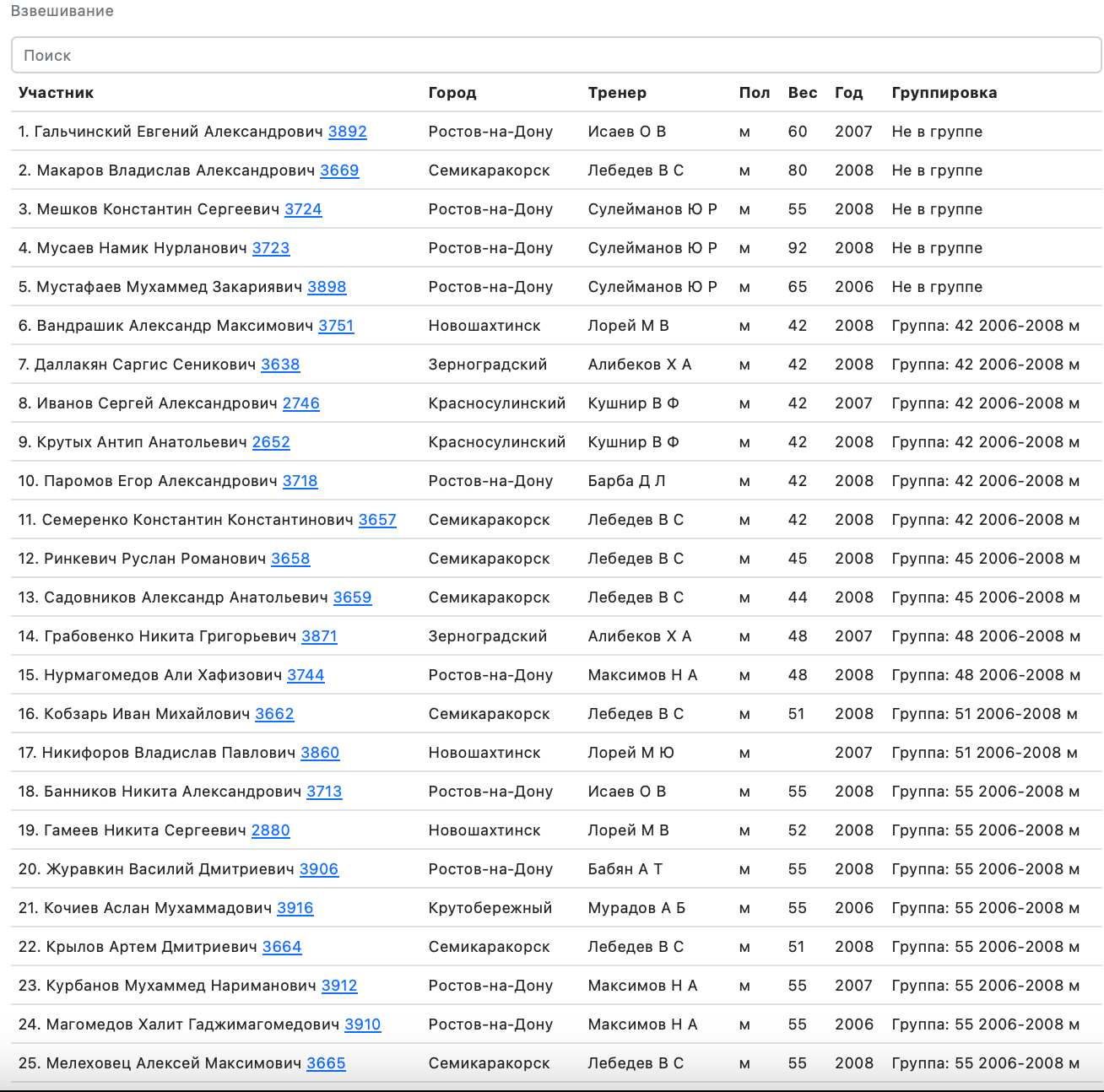Open participant link 3669
This screenshot has width=1104, height=1092.
(339, 170)
